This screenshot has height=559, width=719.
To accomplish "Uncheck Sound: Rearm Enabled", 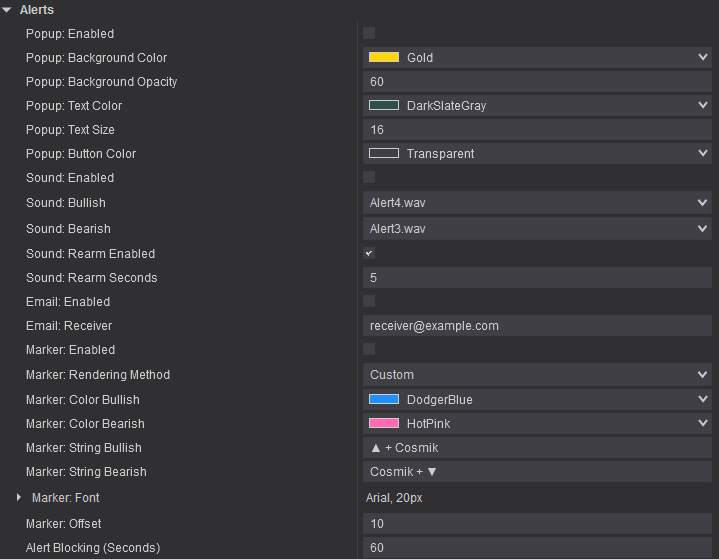I will pyautogui.click(x=369, y=253).
